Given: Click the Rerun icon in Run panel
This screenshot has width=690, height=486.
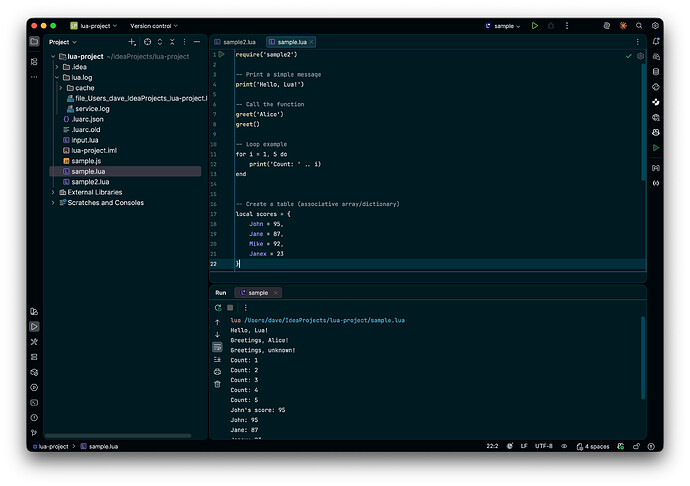Looking at the screenshot, I should 217,308.
